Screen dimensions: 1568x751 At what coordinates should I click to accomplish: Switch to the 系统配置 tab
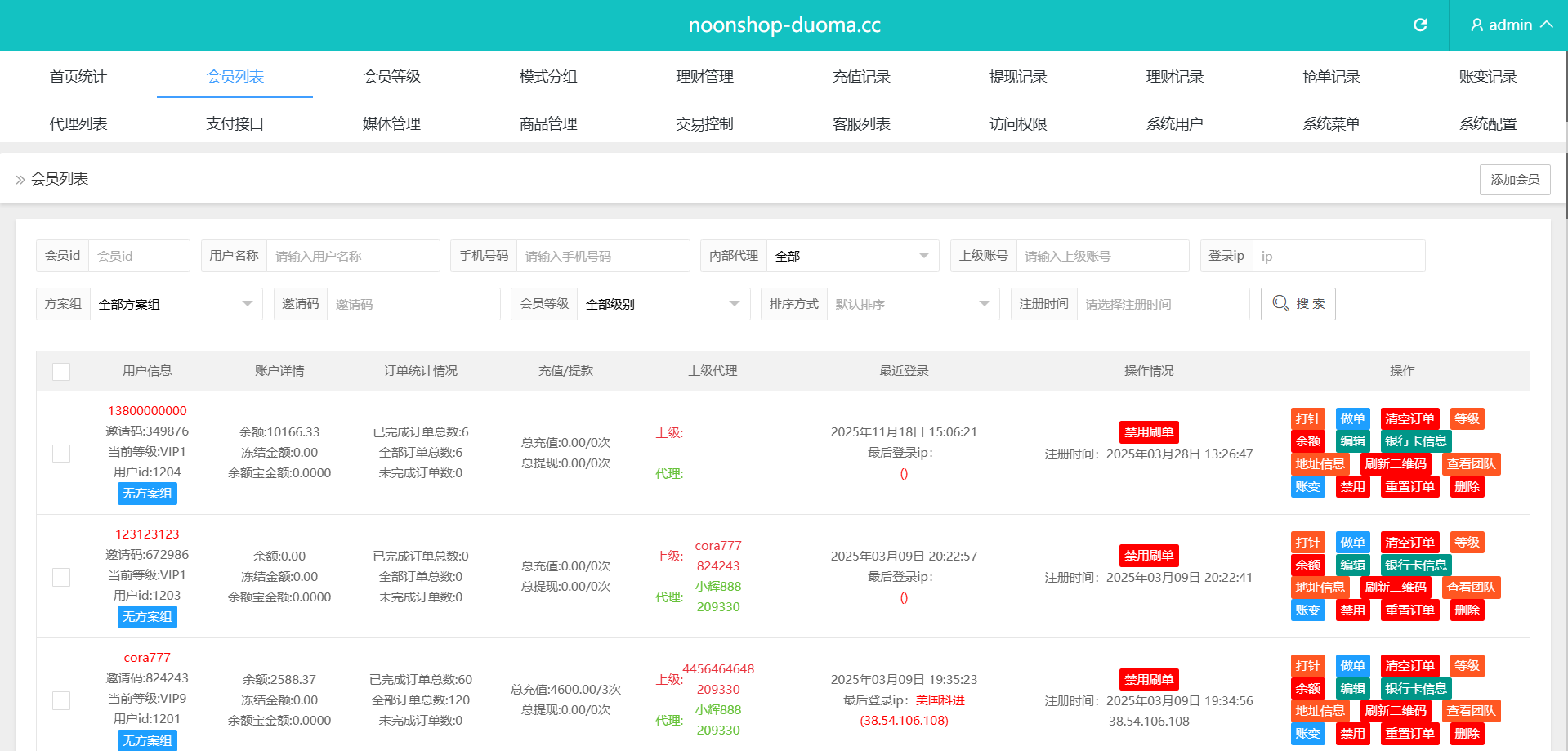(x=1487, y=124)
